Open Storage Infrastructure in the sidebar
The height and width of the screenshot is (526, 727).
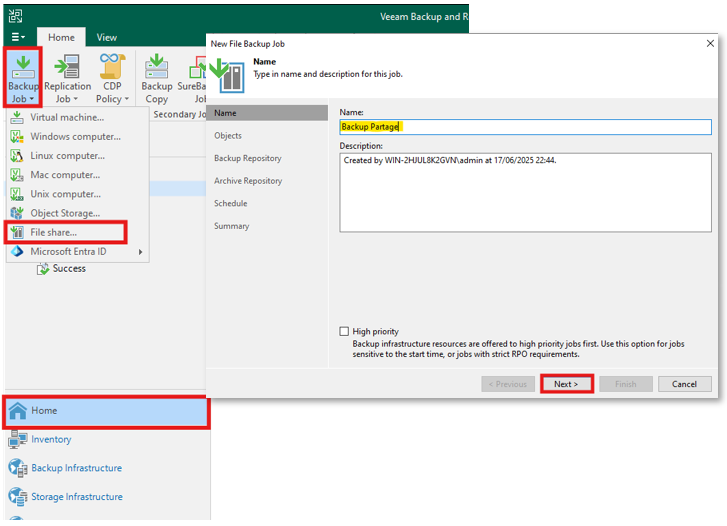click(x=76, y=497)
